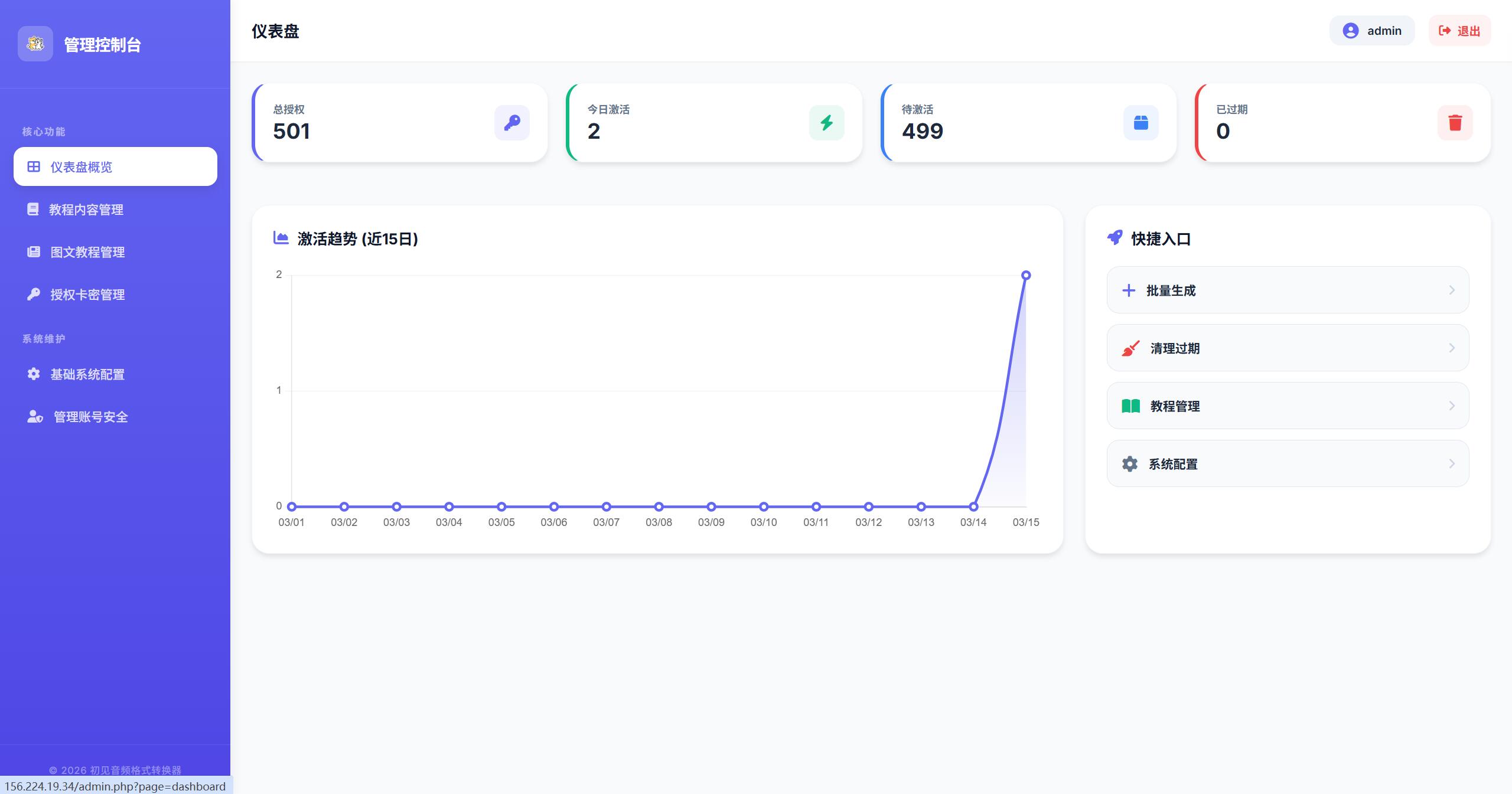The image size is (1512, 794).
Task: Click the chart icon beside 激活趋势 title
Action: tap(281, 238)
